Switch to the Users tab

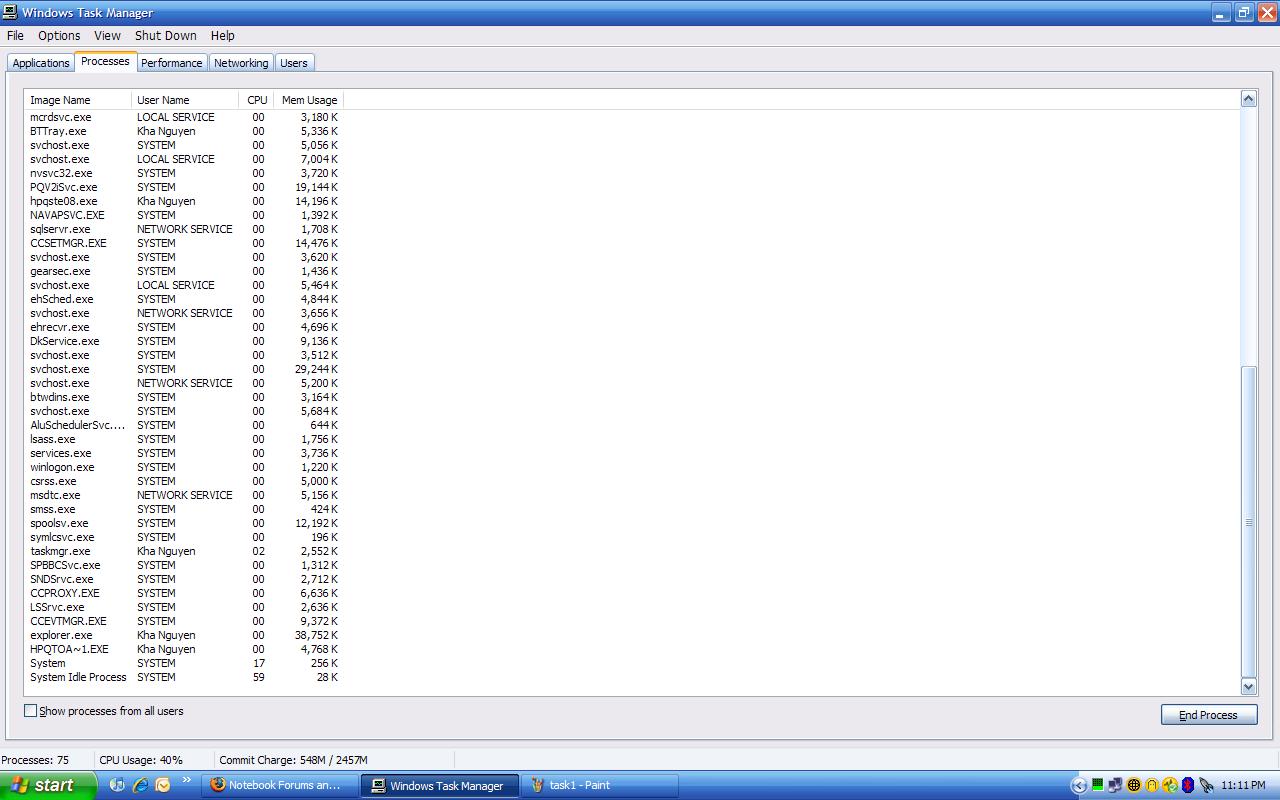(294, 63)
